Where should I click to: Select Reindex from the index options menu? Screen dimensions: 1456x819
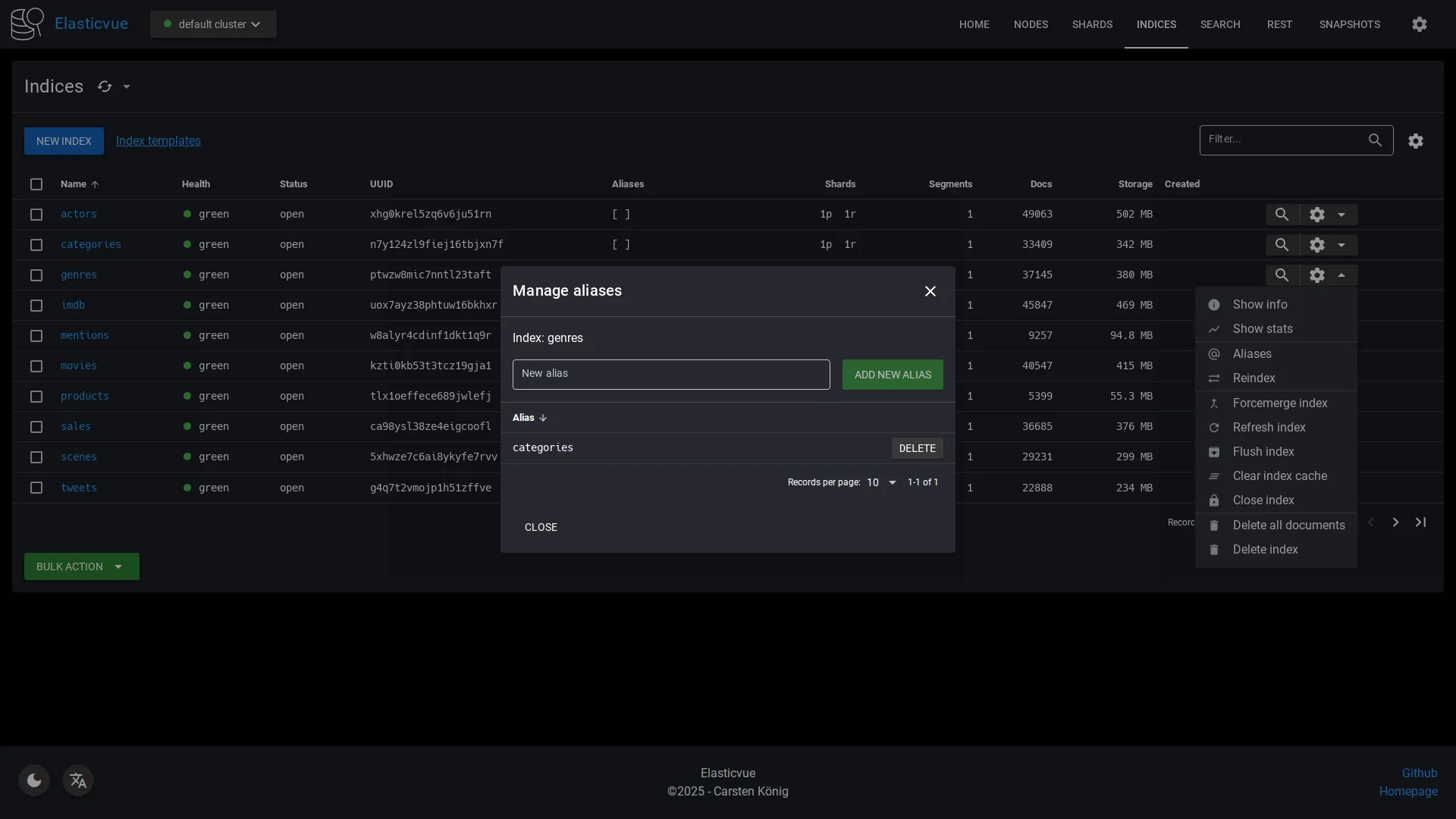pyautogui.click(x=1252, y=378)
